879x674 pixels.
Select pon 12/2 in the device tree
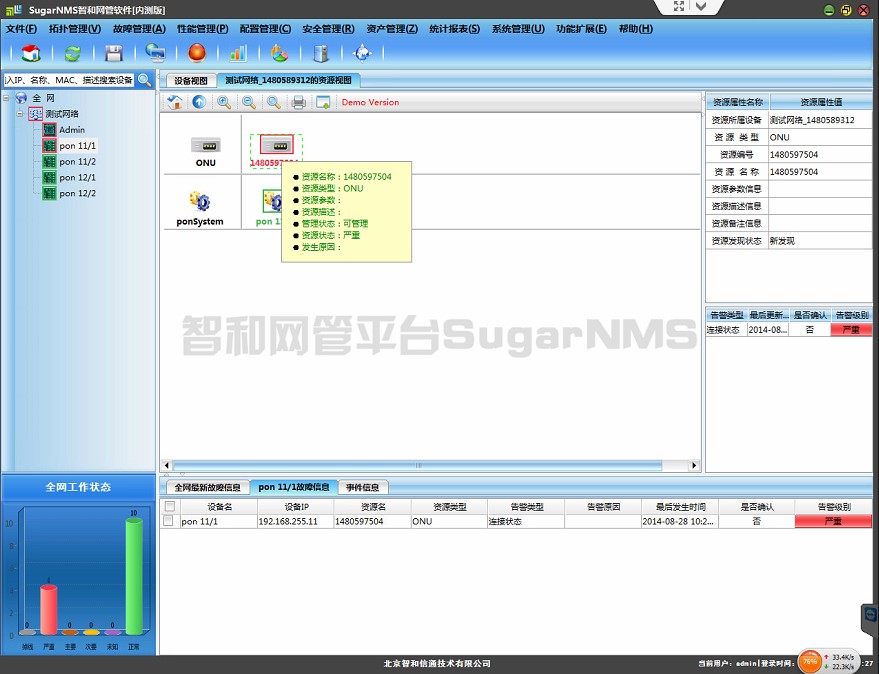[x=77, y=193]
